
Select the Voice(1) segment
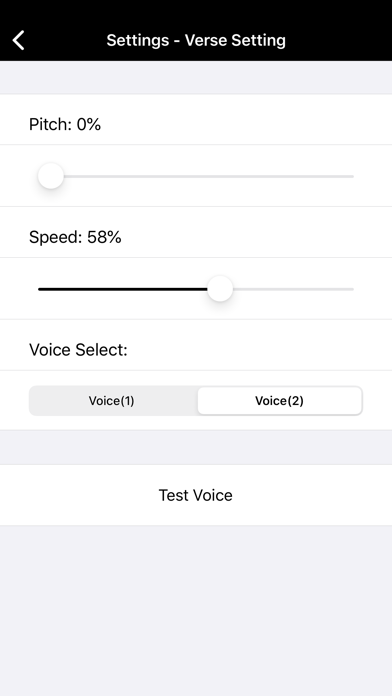[112, 401]
